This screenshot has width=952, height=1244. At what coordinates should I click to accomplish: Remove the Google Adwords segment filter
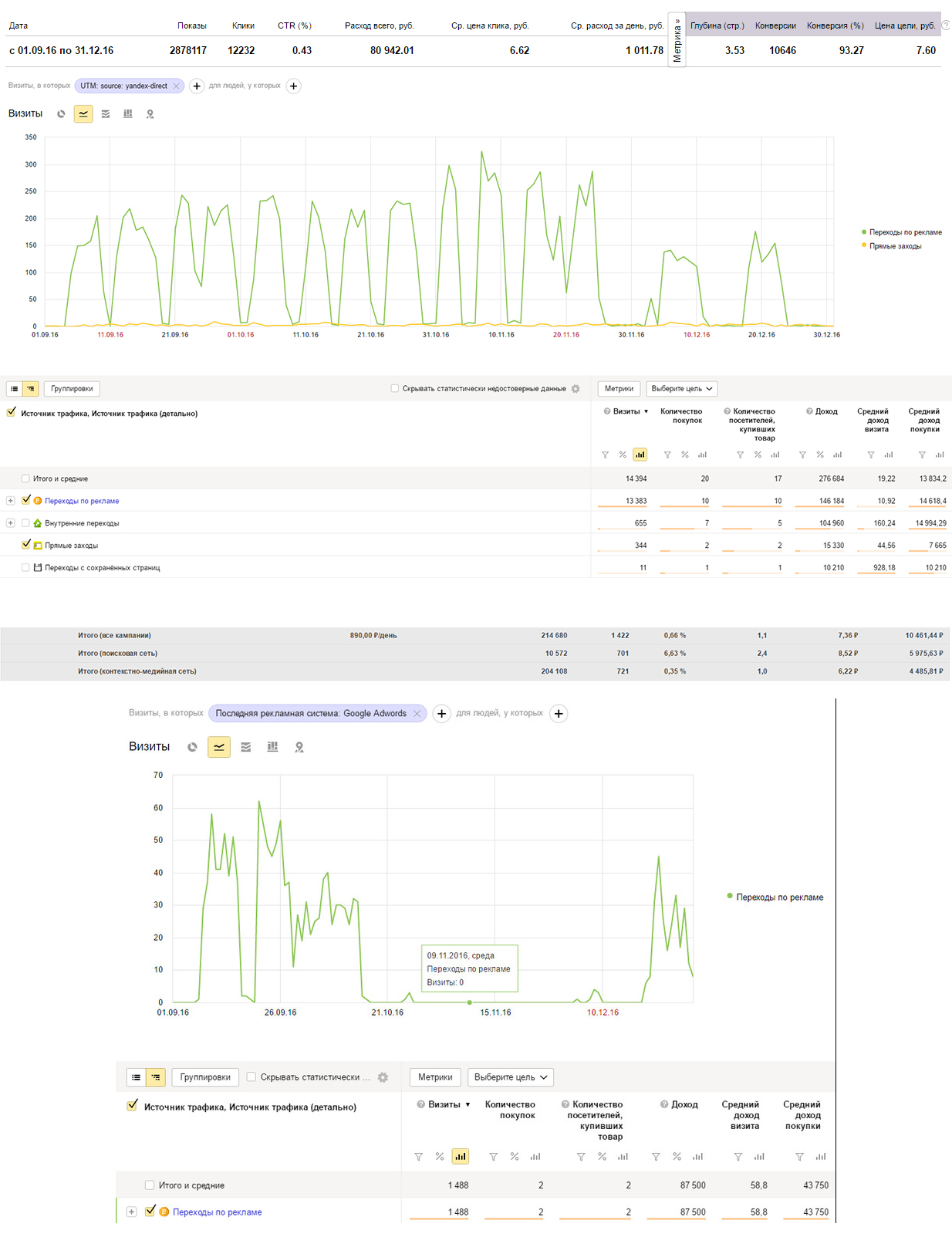tap(417, 714)
